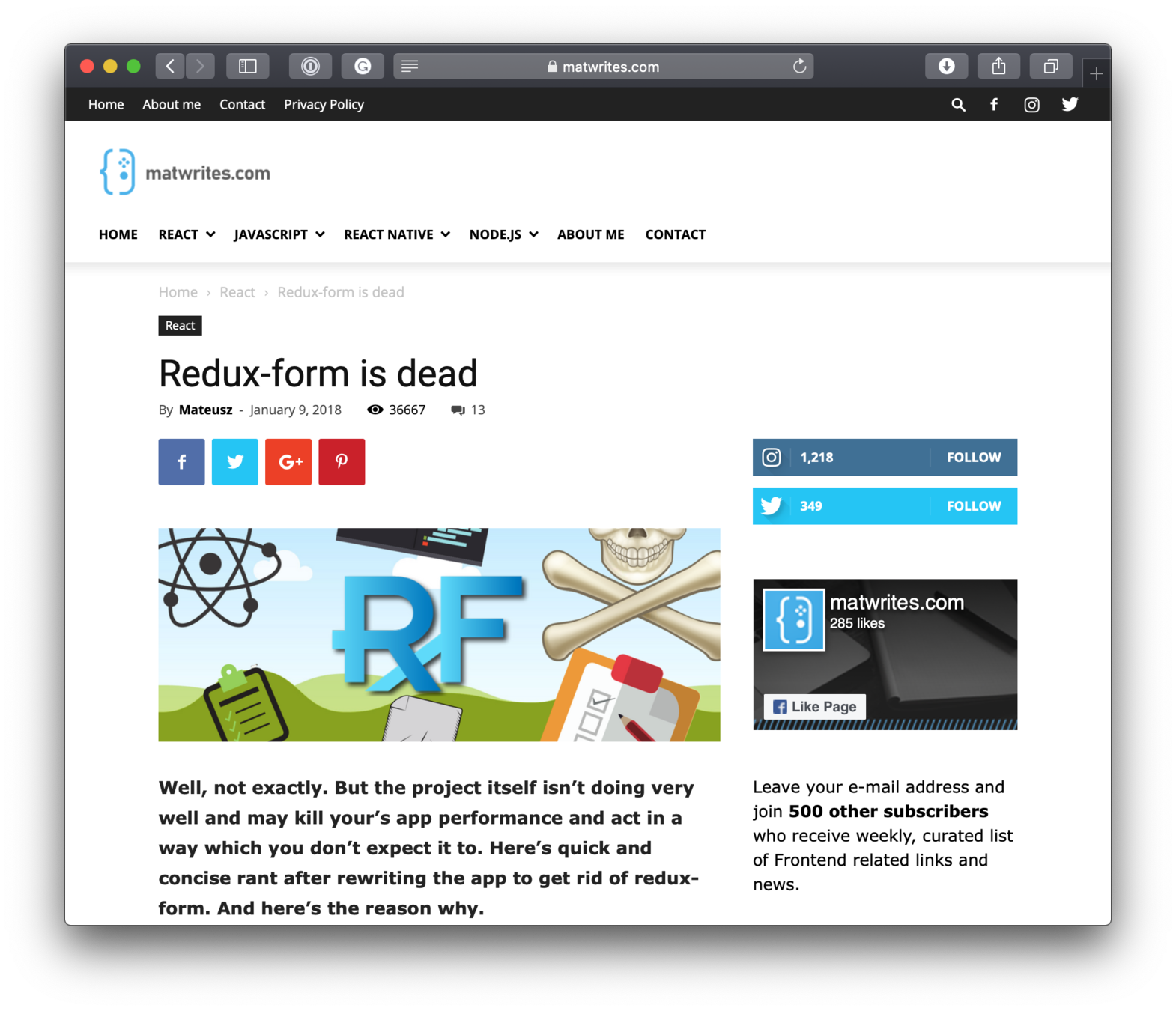The image size is (1176, 1011).
Task: Click the Redux-form article featured image
Action: click(x=439, y=635)
